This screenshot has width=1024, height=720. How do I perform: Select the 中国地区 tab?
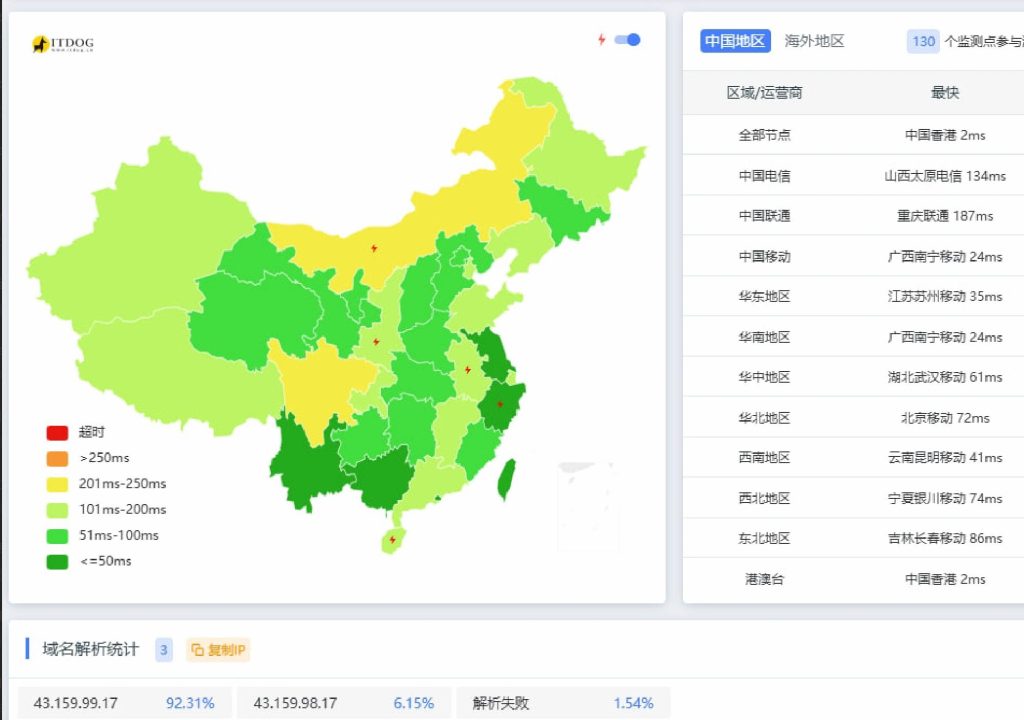736,41
